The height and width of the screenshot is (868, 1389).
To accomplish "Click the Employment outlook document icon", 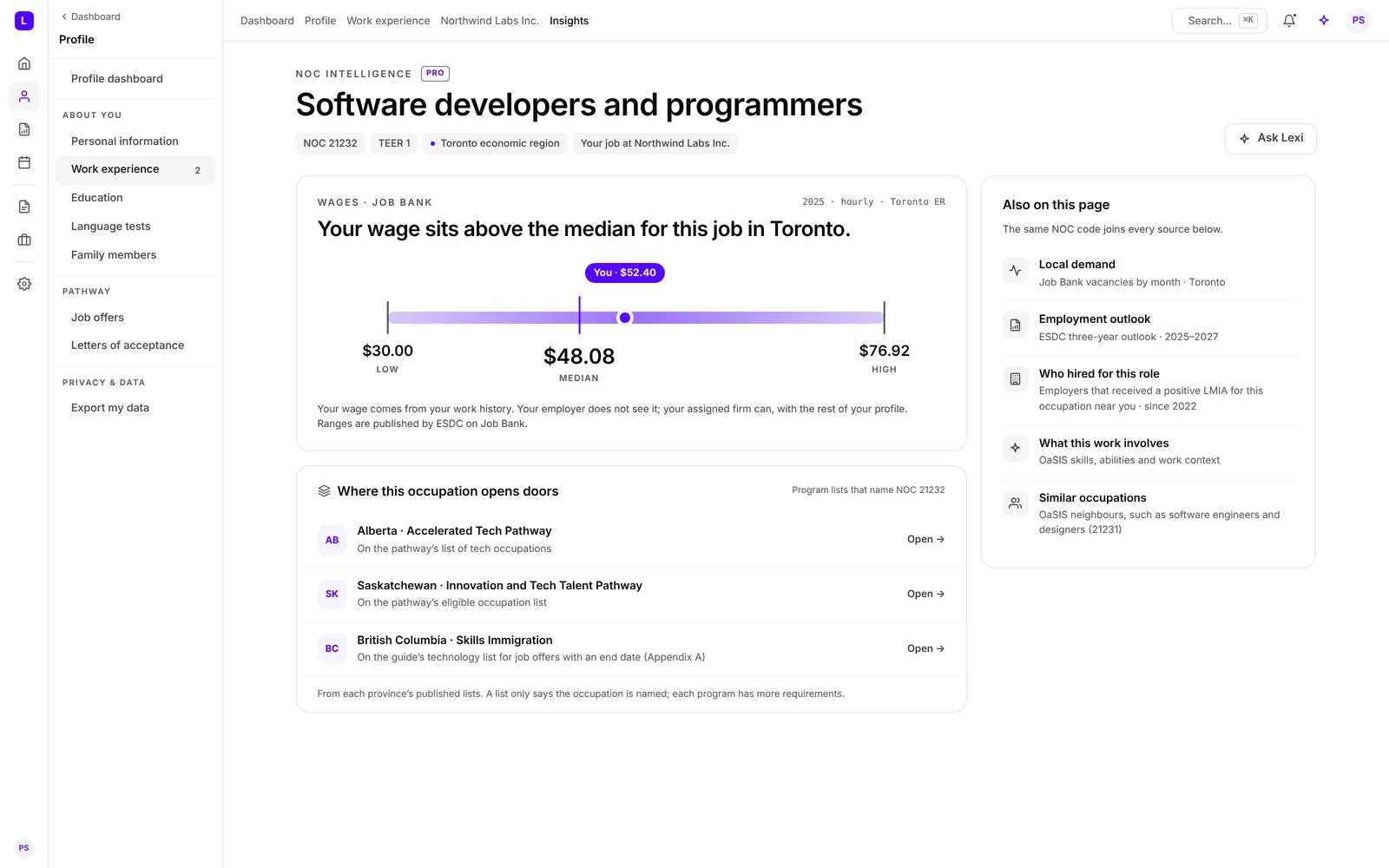I will coord(1016,325).
